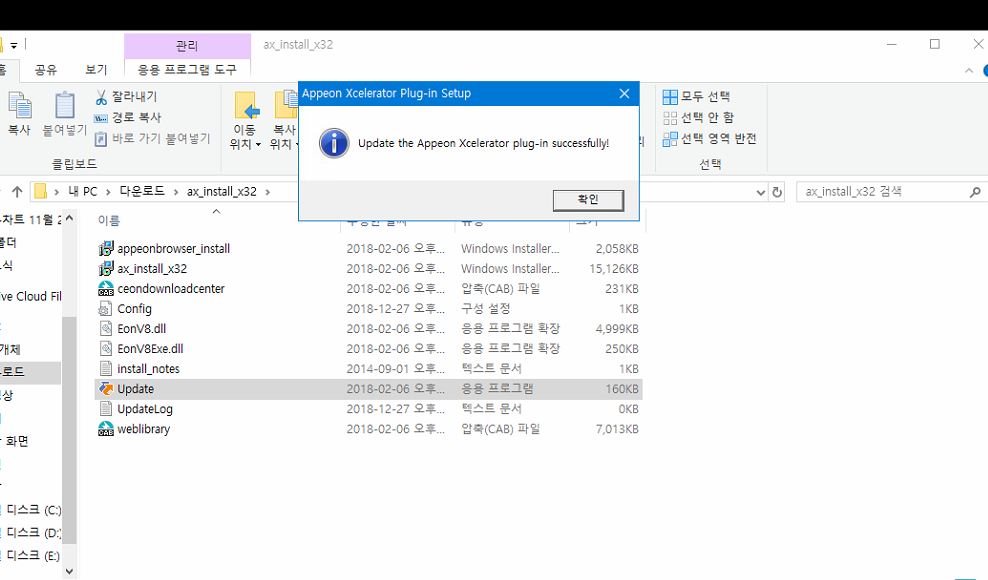Select the UpdateLog file

click(x=145, y=409)
